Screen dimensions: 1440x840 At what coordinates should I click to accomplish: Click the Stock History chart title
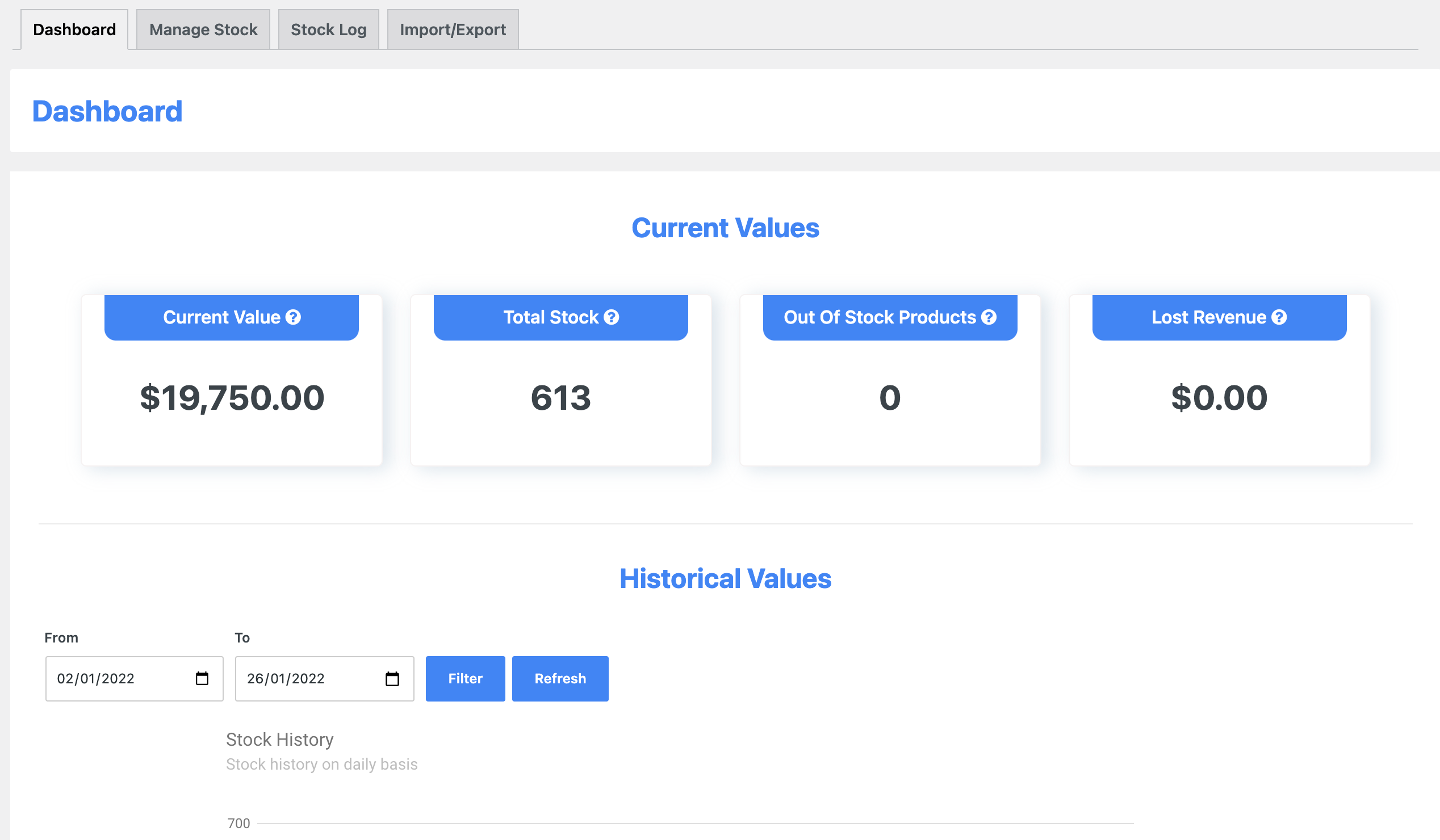point(280,739)
